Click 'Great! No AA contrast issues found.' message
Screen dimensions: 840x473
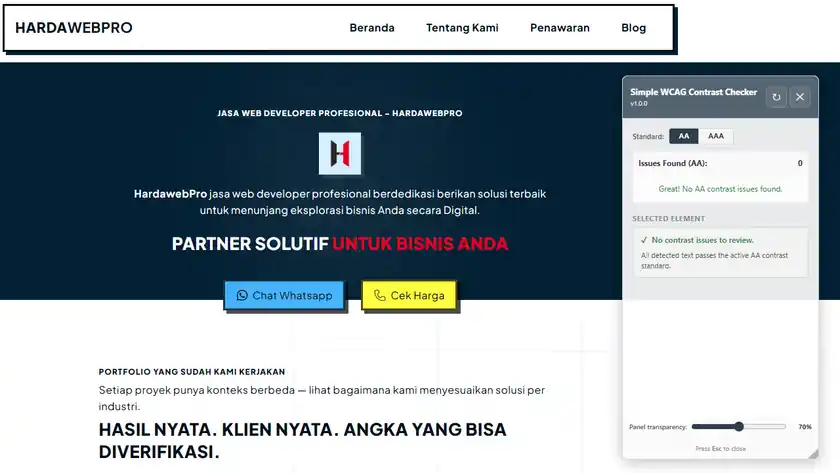720,189
